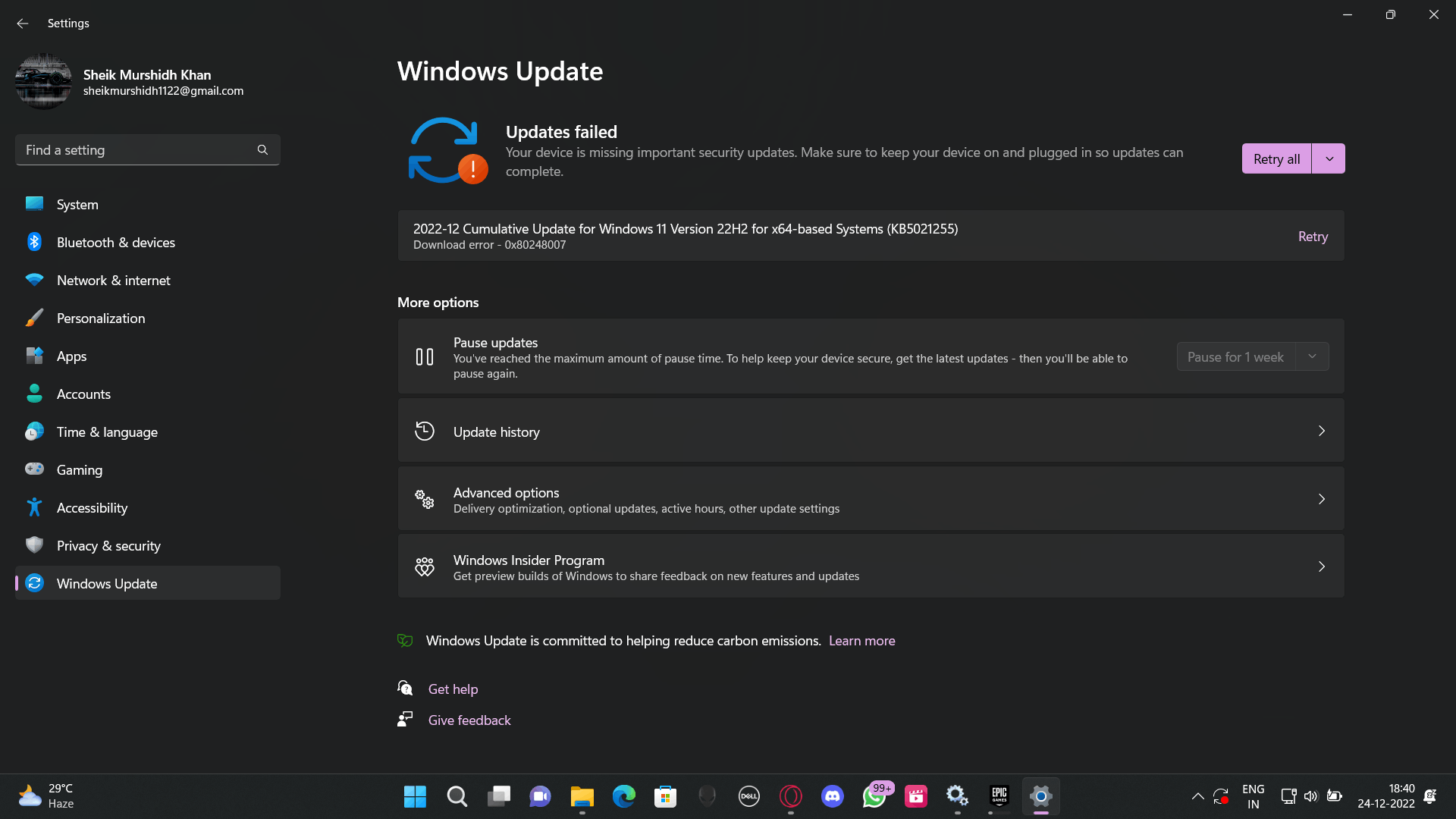Click the search magnifier icon in Find a setting

pos(262,150)
